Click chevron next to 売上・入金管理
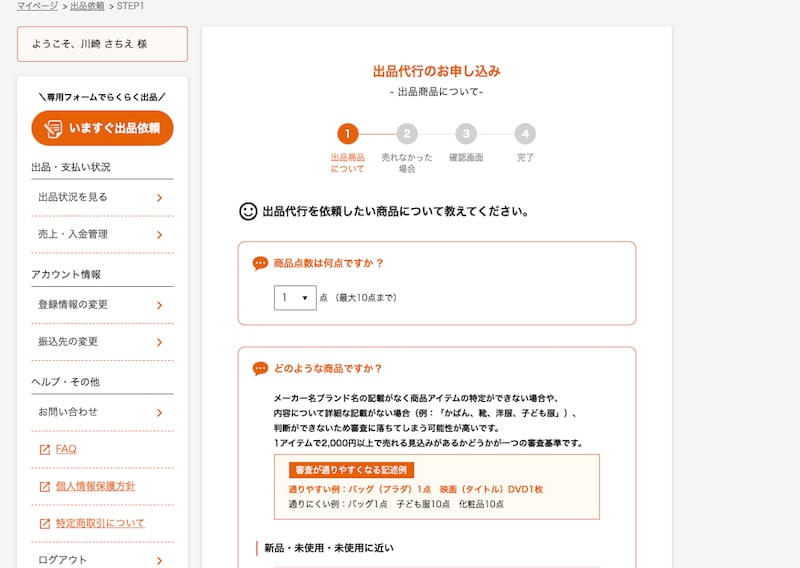 pos(160,235)
